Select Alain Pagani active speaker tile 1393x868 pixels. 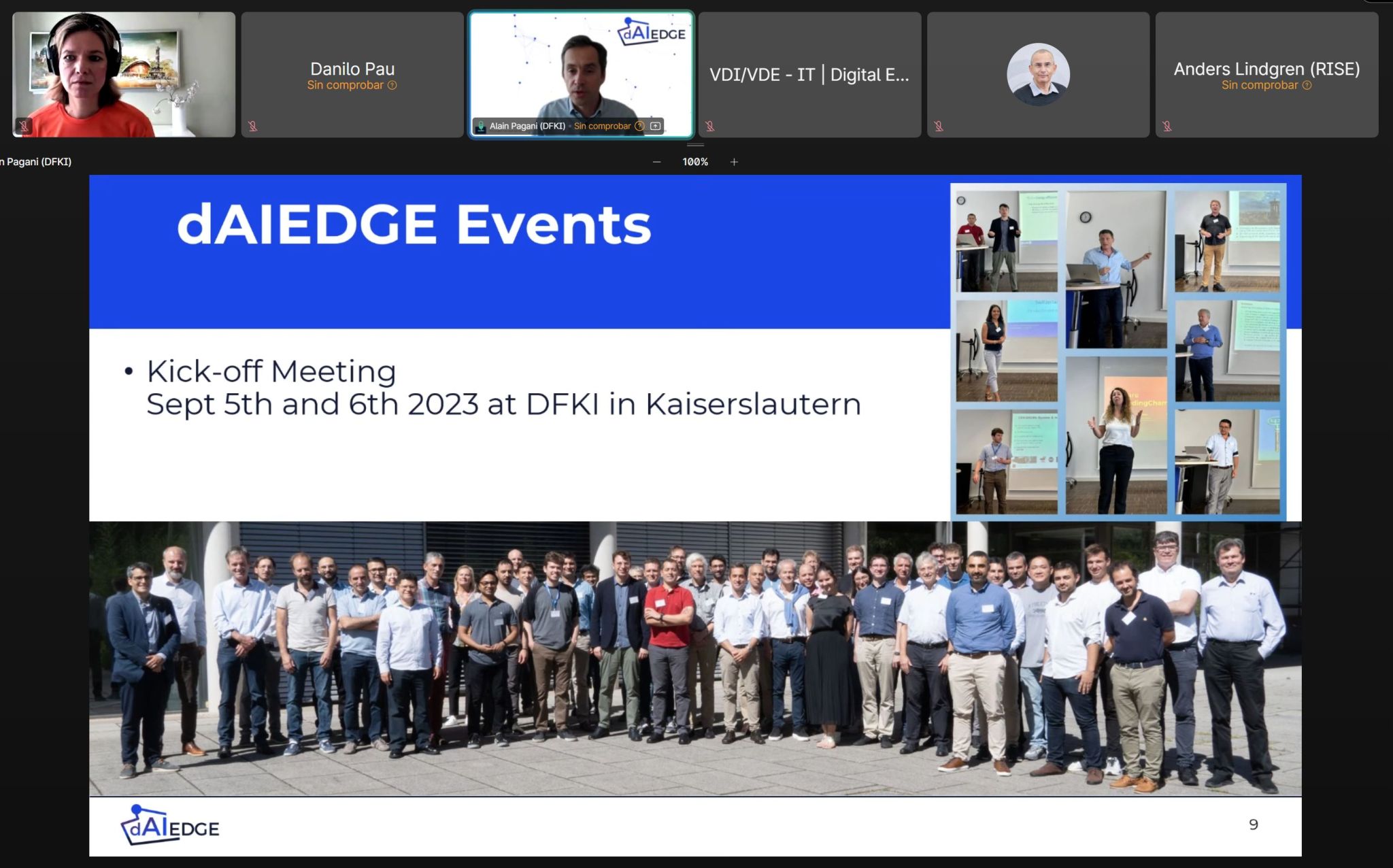click(x=582, y=75)
